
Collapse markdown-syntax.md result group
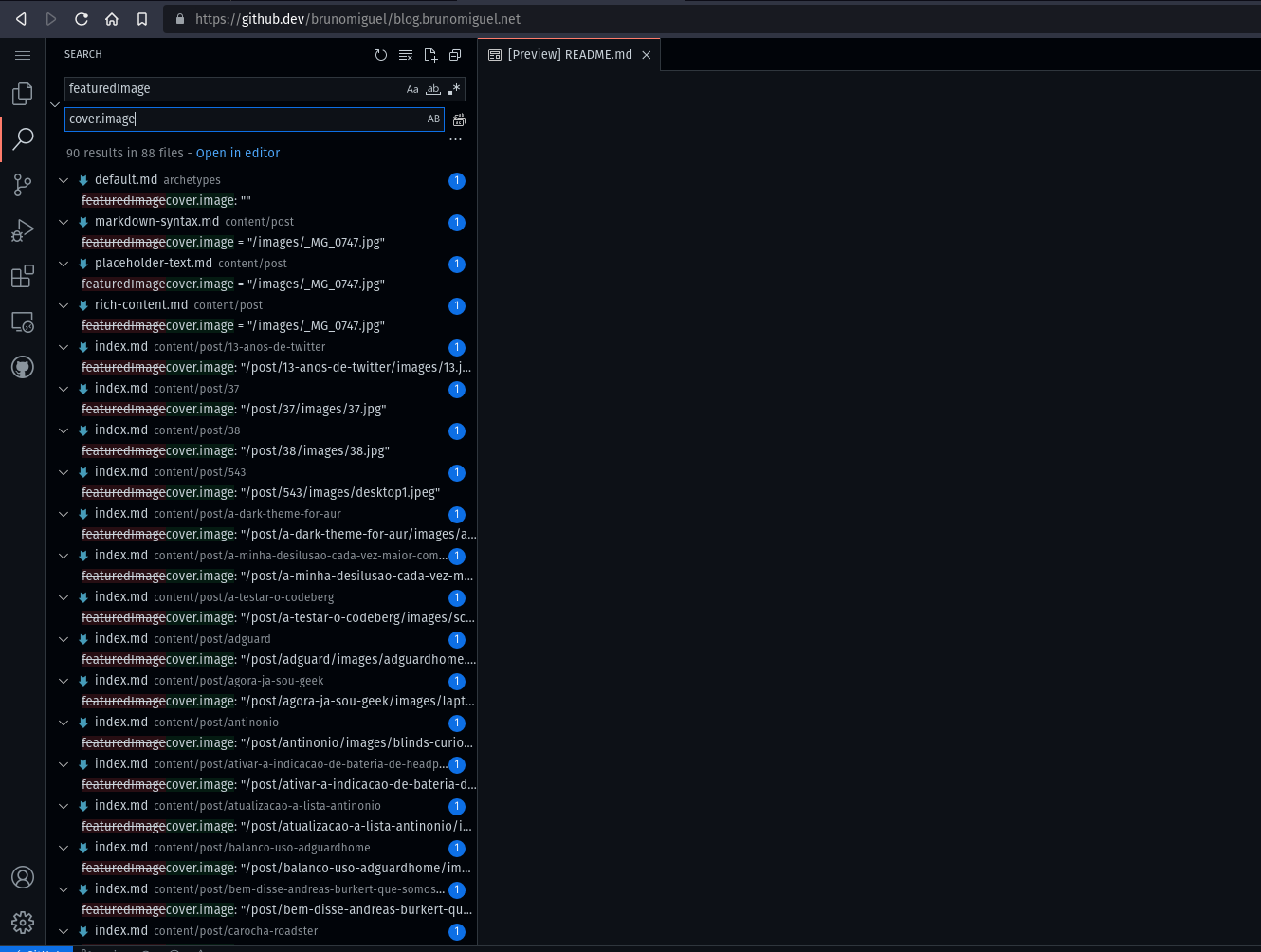point(64,222)
